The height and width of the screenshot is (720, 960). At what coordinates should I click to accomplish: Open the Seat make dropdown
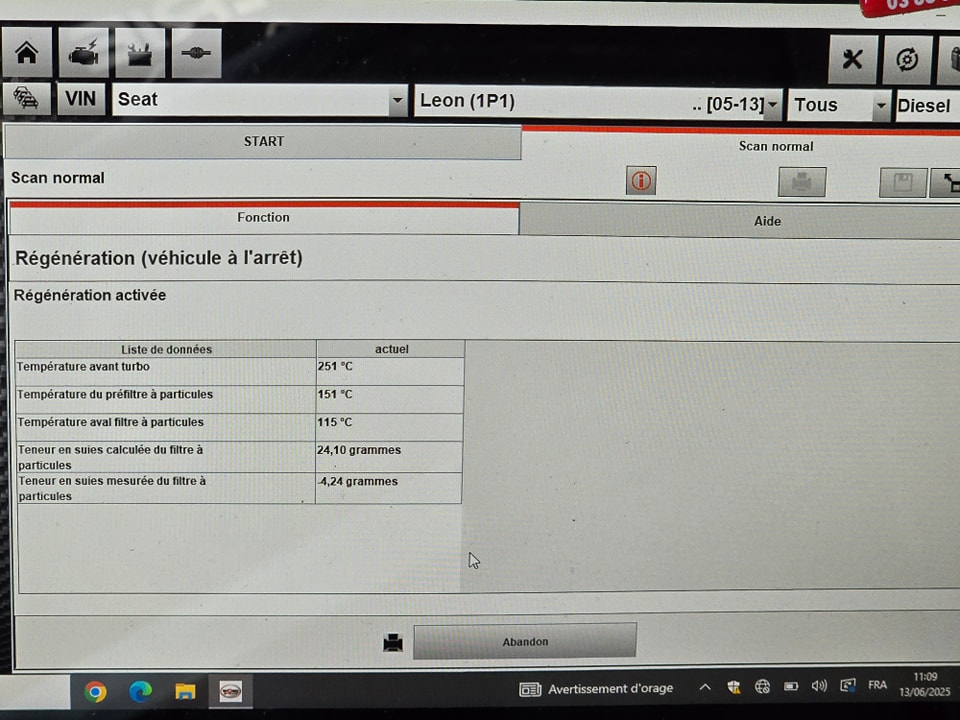pos(260,99)
